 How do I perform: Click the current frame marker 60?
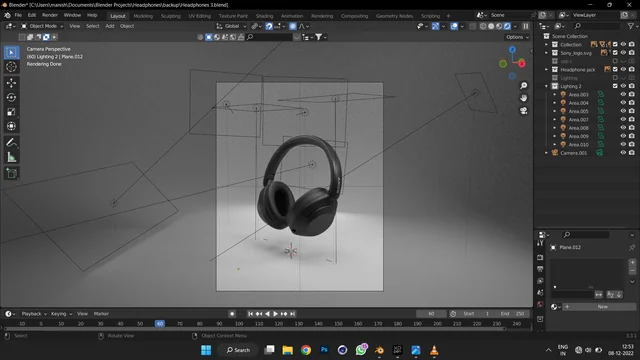click(160, 323)
